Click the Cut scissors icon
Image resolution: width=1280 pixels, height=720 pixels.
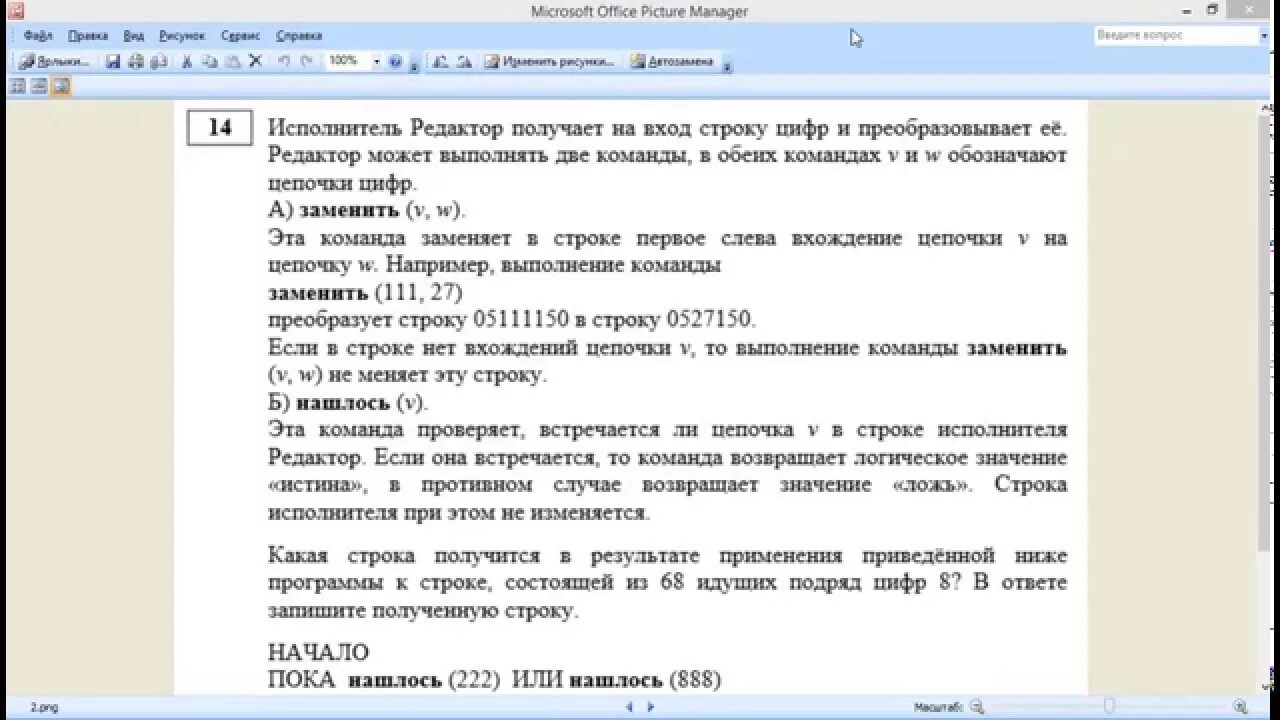(x=186, y=61)
